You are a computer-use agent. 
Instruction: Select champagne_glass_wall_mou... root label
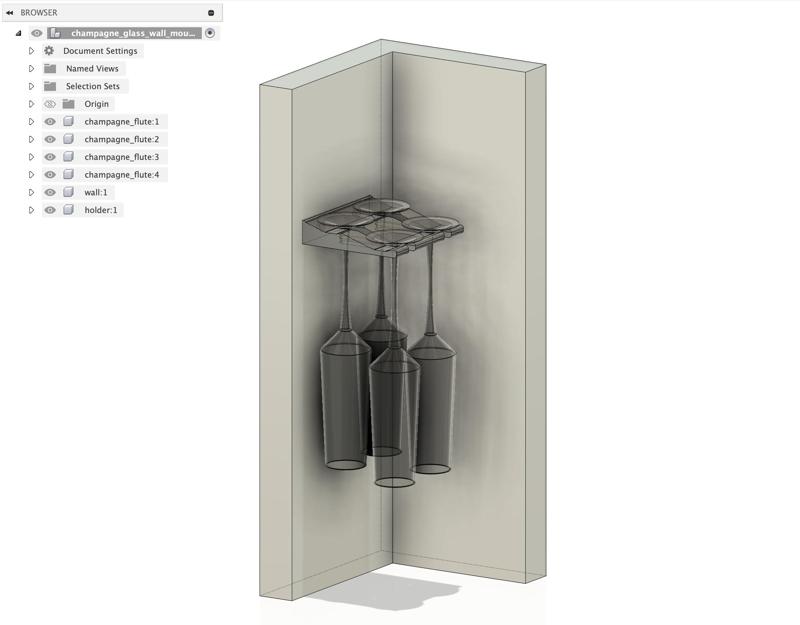(x=133, y=33)
